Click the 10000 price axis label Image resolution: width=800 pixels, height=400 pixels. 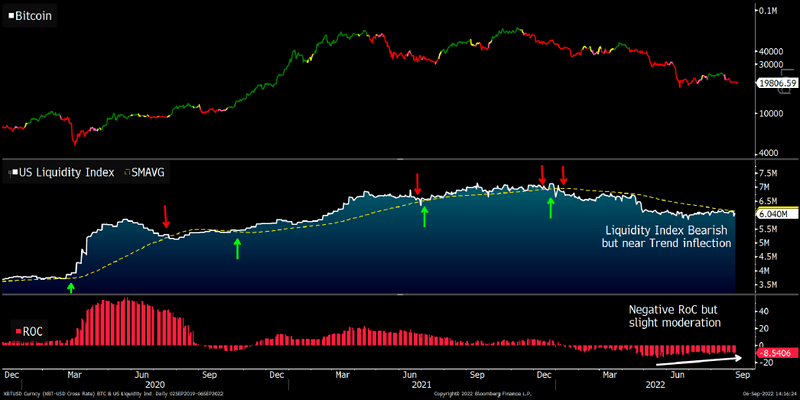[x=770, y=113]
